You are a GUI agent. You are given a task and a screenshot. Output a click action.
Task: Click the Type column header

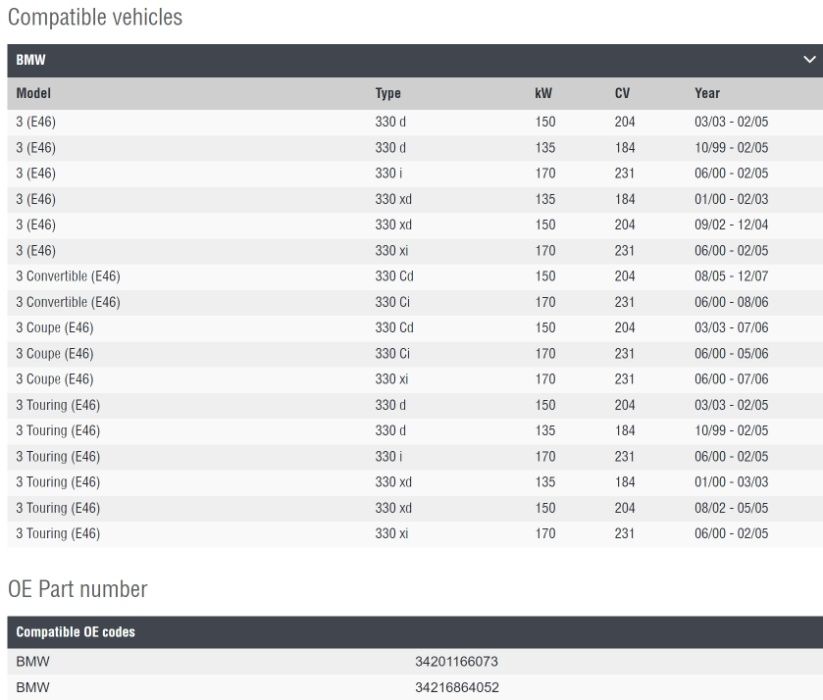pos(388,93)
